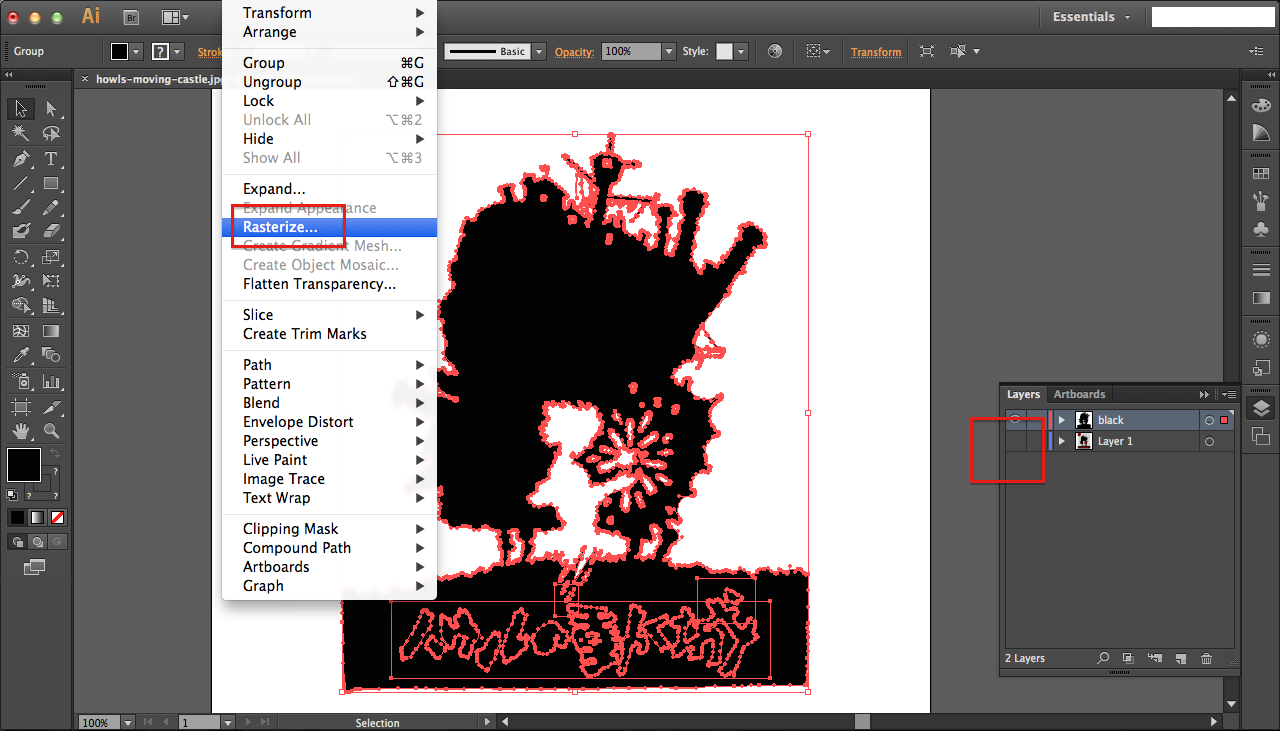Click the Opacity label link
This screenshot has height=731, width=1280.
pyautogui.click(x=574, y=52)
